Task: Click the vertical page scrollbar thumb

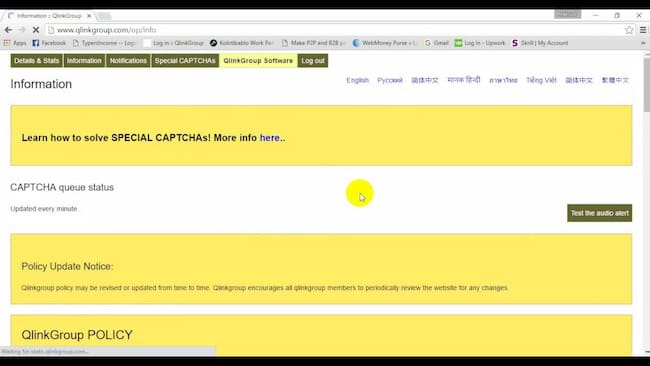Action: (x=647, y=85)
